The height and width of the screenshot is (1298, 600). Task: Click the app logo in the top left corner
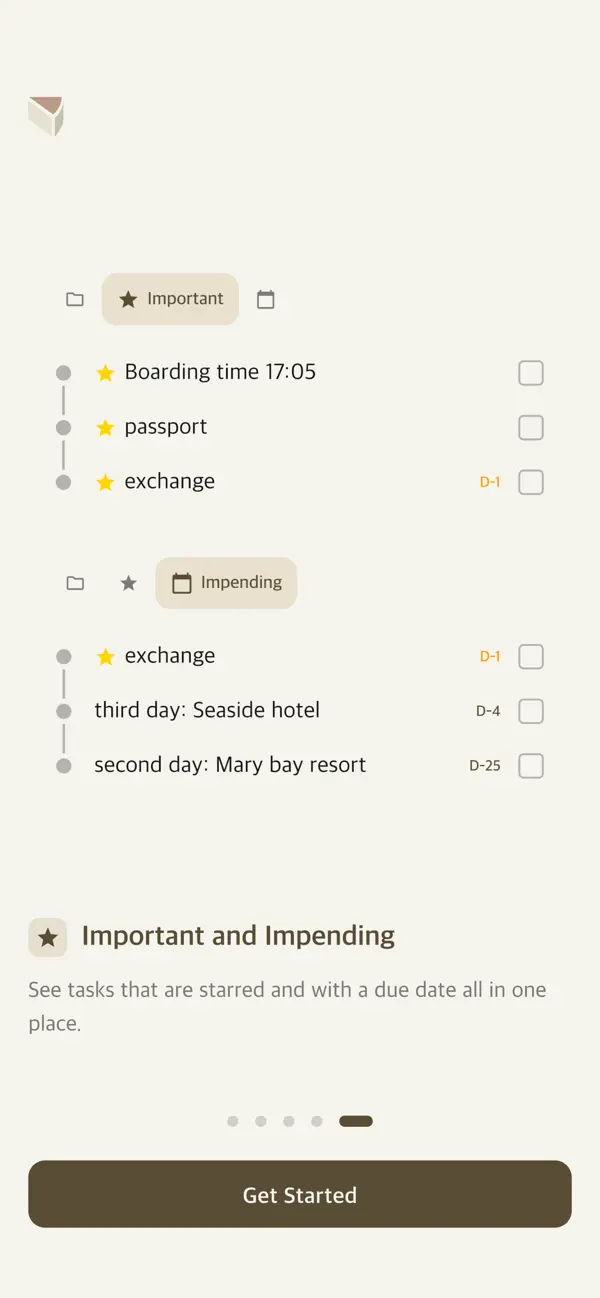pyautogui.click(x=47, y=115)
